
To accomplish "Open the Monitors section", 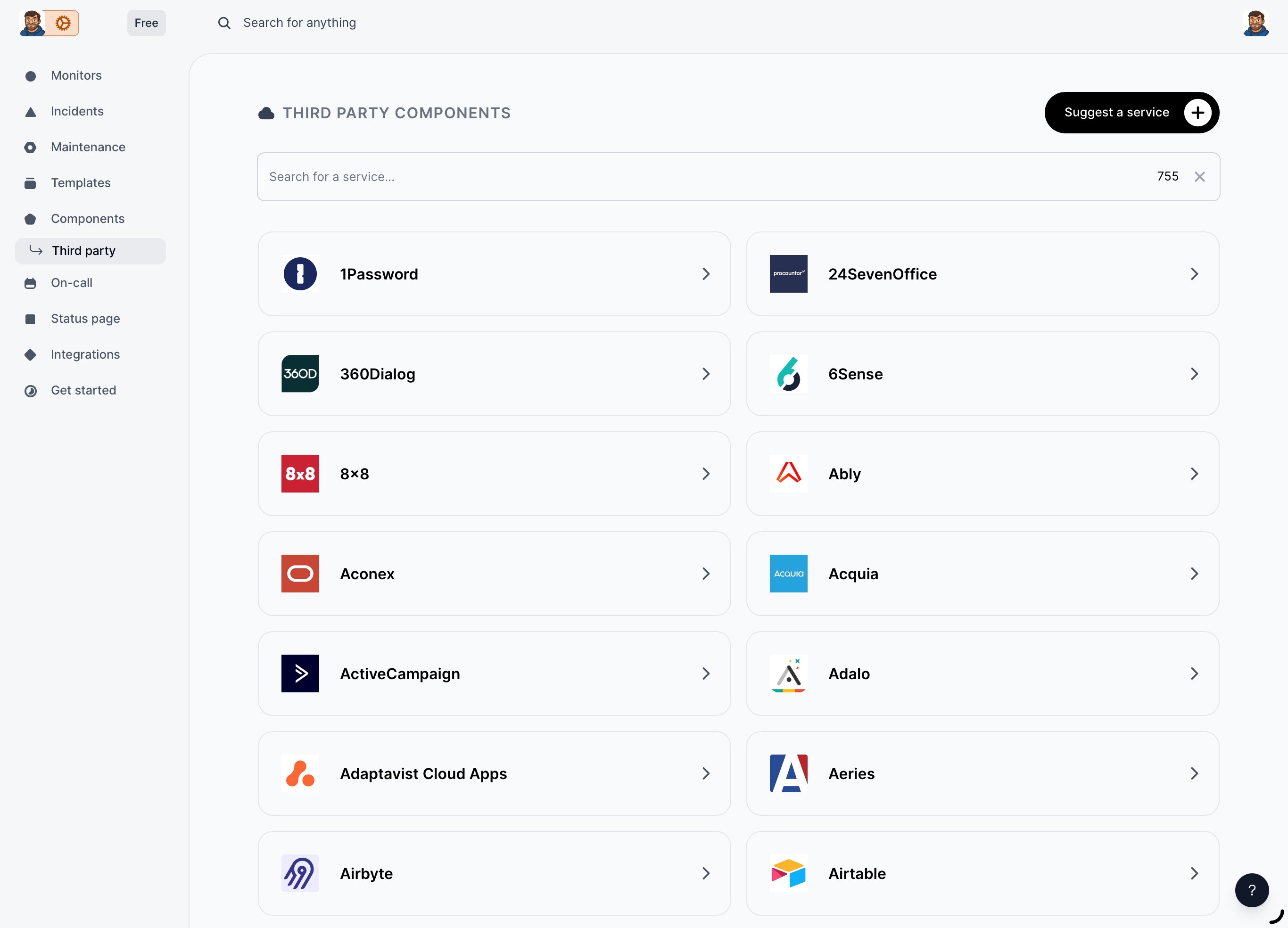I will (x=91, y=75).
